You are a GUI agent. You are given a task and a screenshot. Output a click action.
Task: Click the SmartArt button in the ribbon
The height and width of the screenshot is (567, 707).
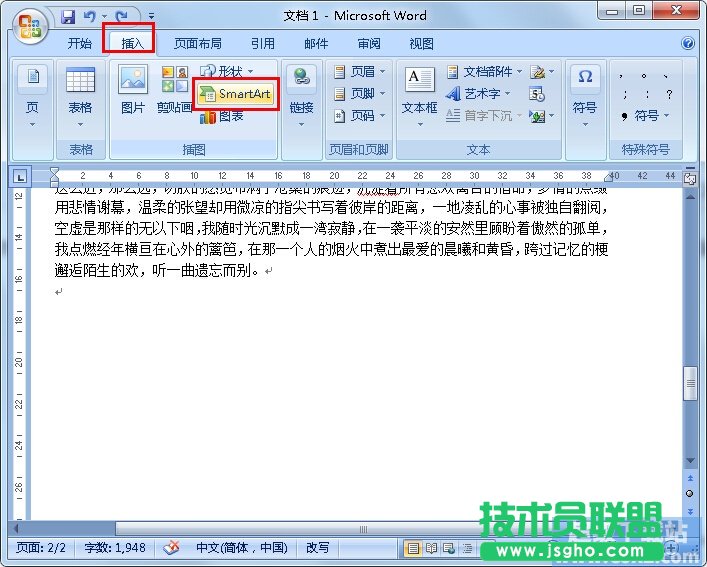[x=236, y=94]
